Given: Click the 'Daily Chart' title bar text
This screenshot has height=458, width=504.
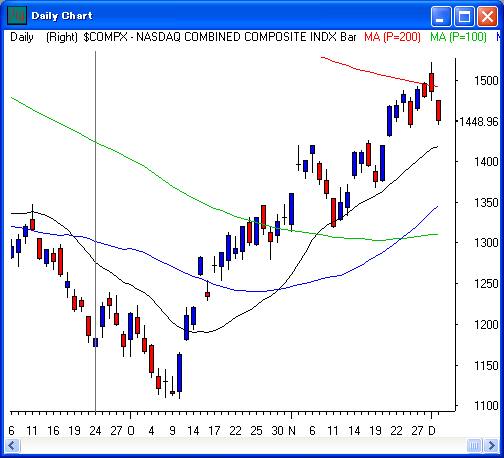Looking at the screenshot, I should (62, 16).
